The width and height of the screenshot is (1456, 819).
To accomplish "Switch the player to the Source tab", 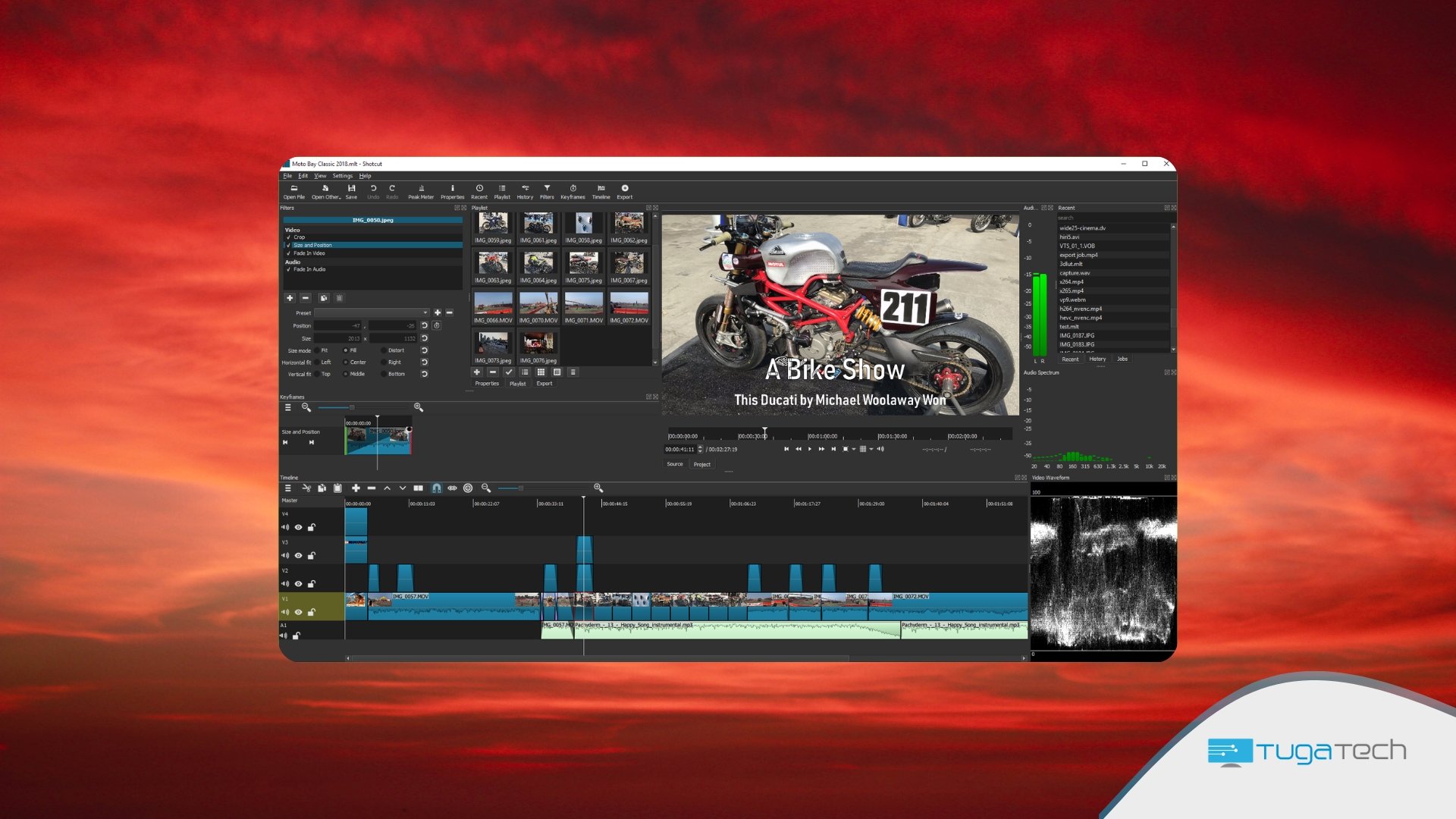I will (675, 464).
